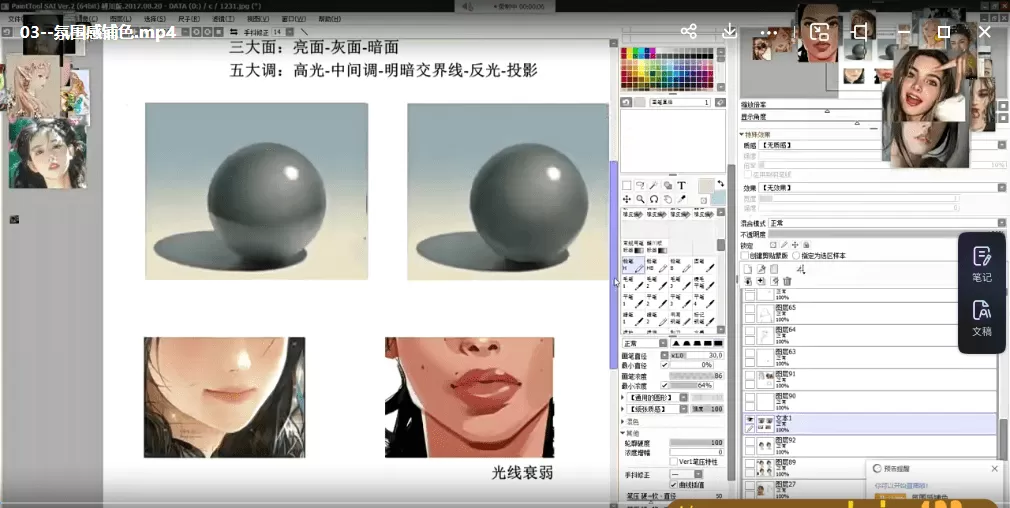Open the girl portrait reference thumbnail on left
1010x508 pixels.
pos(48,153)
